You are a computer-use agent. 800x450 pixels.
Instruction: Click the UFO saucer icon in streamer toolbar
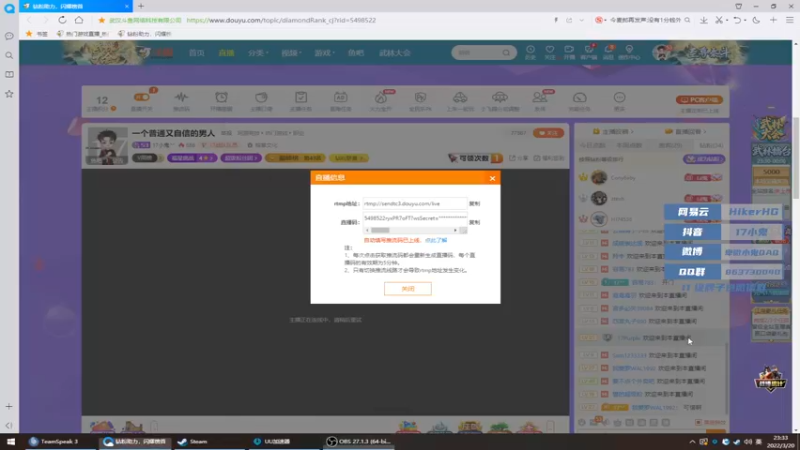point(499,97)
